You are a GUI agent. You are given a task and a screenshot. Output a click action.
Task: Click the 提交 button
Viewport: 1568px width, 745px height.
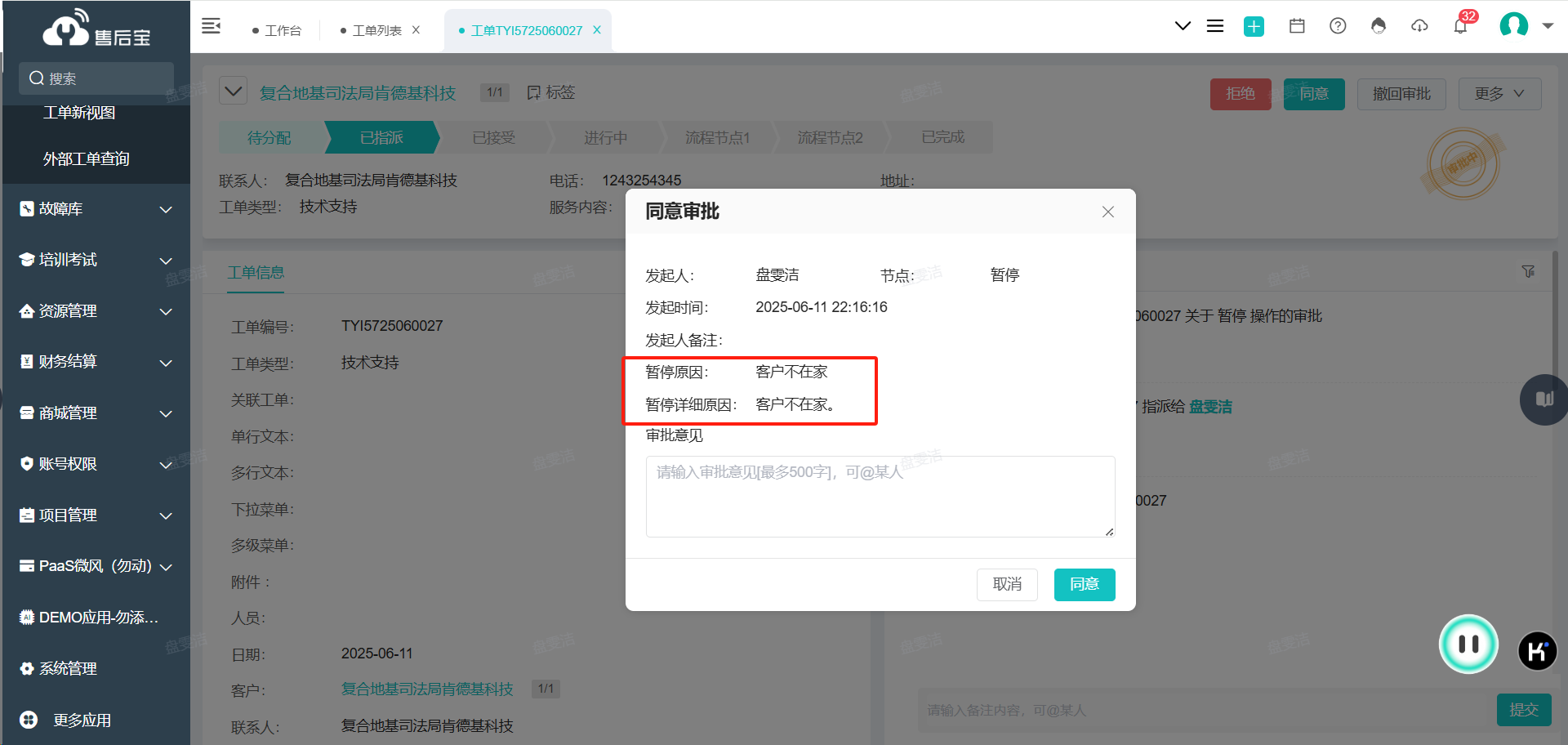(x=1524, y=710)
